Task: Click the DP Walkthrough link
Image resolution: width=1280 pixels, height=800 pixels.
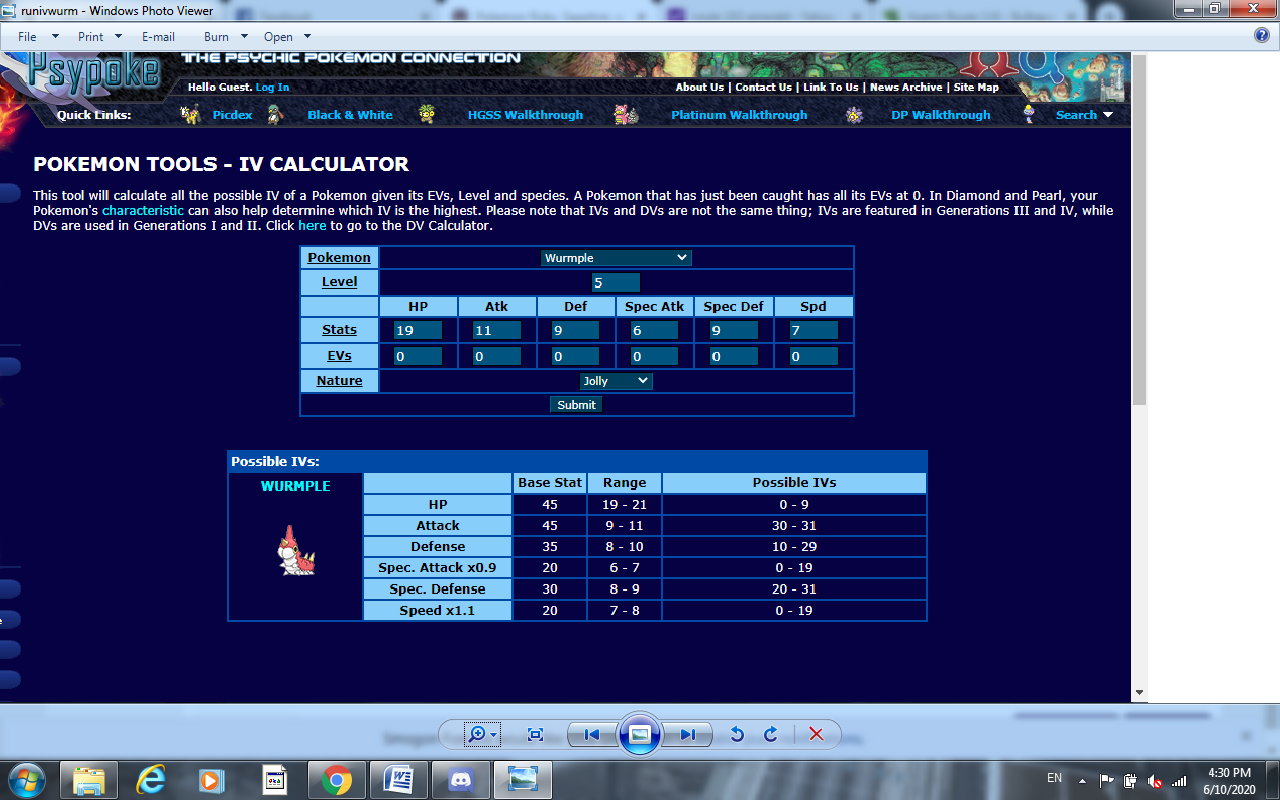Action: pos(941,115)
